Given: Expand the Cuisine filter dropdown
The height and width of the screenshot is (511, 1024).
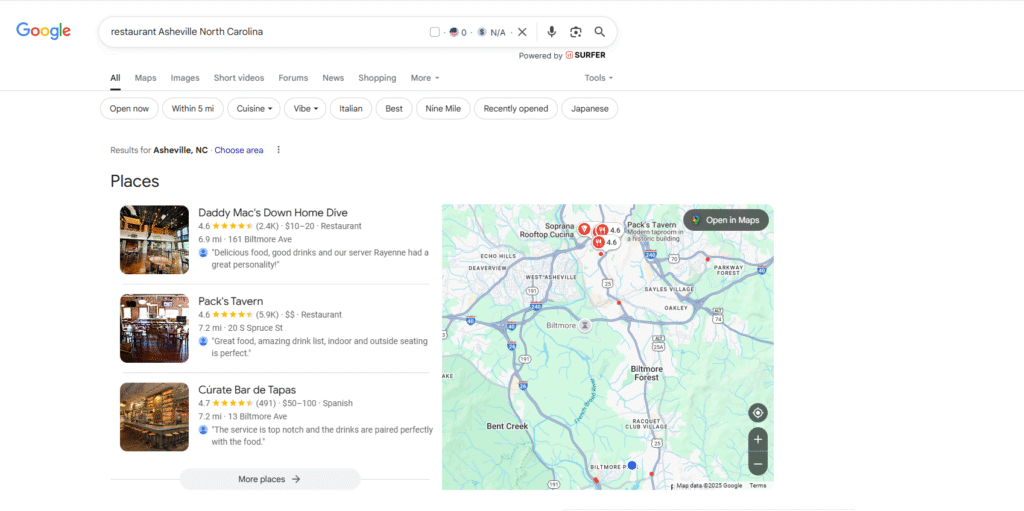Looking at the screenshot, I should [x=254, y=108].
